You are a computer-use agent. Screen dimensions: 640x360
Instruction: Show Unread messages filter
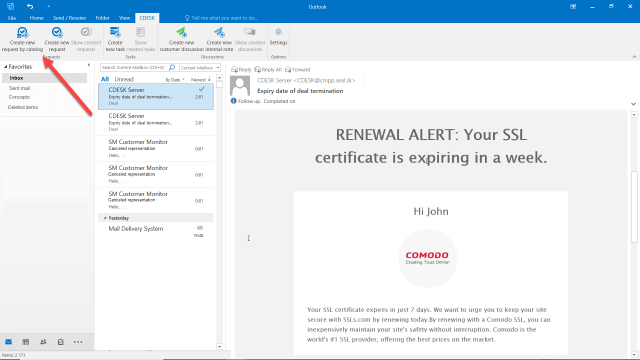(x=124, y=79)
